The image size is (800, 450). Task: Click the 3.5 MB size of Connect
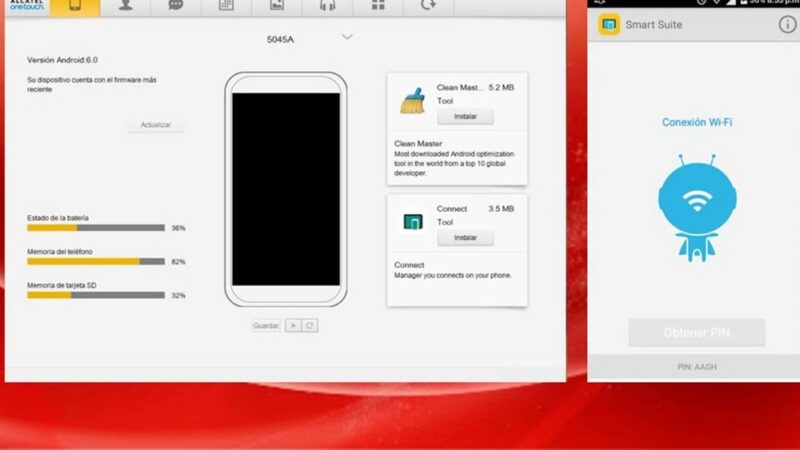(x=501, y=209)
